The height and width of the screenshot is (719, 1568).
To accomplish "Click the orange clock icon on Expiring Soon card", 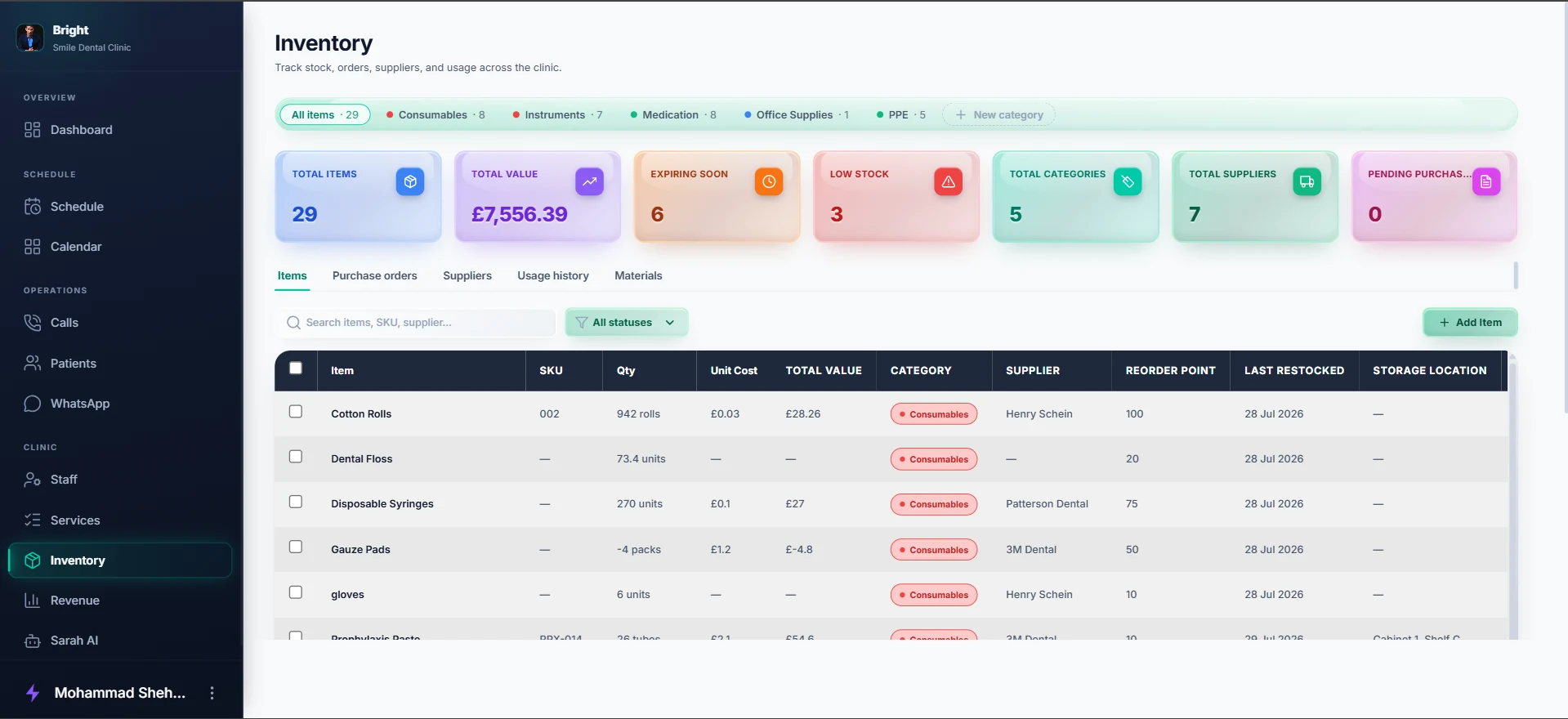I will coord(769,181).
